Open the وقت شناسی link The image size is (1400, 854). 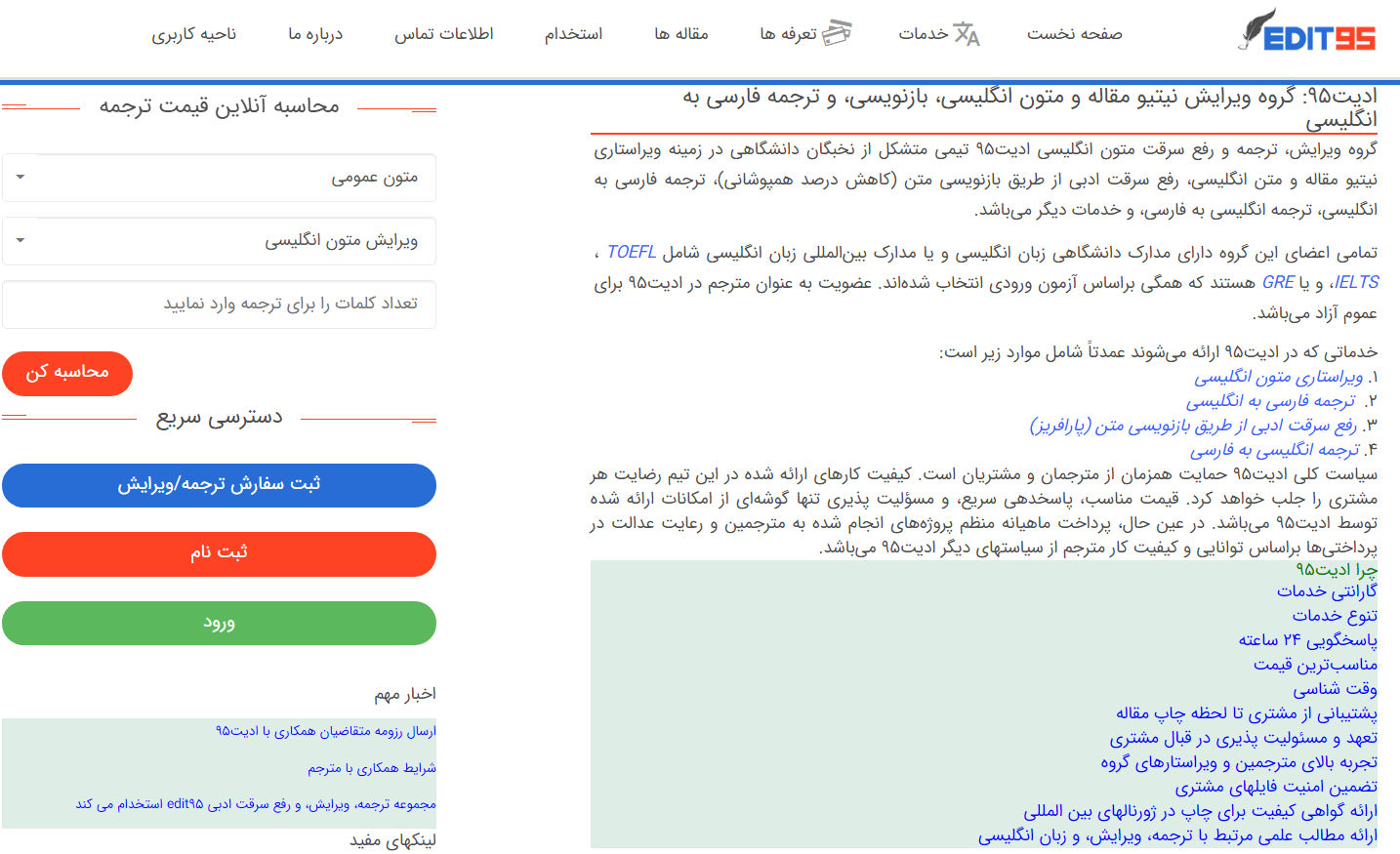click(x=1336, y=689)
